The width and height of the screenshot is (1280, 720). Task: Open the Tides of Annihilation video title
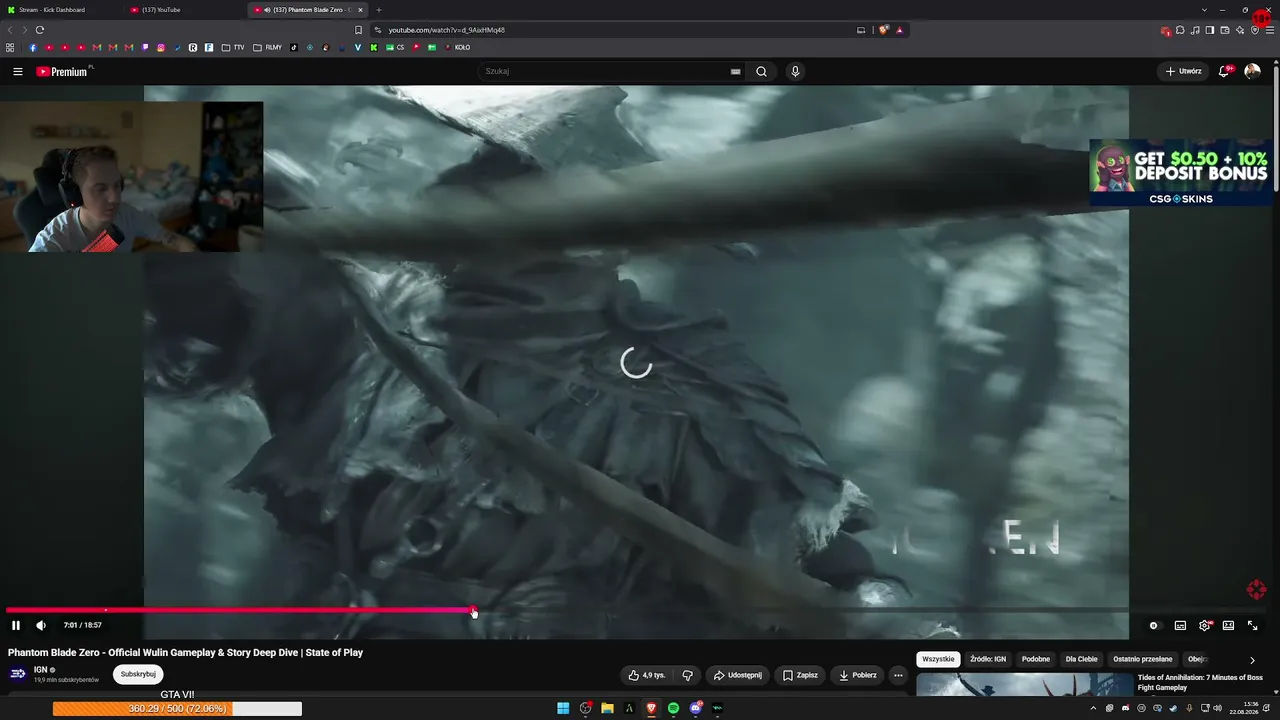point(1200,682)
